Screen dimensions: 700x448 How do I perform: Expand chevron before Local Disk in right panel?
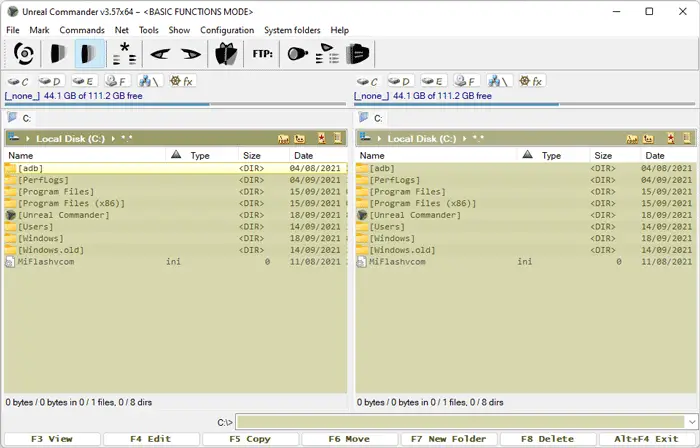click(x=379, y=139)
